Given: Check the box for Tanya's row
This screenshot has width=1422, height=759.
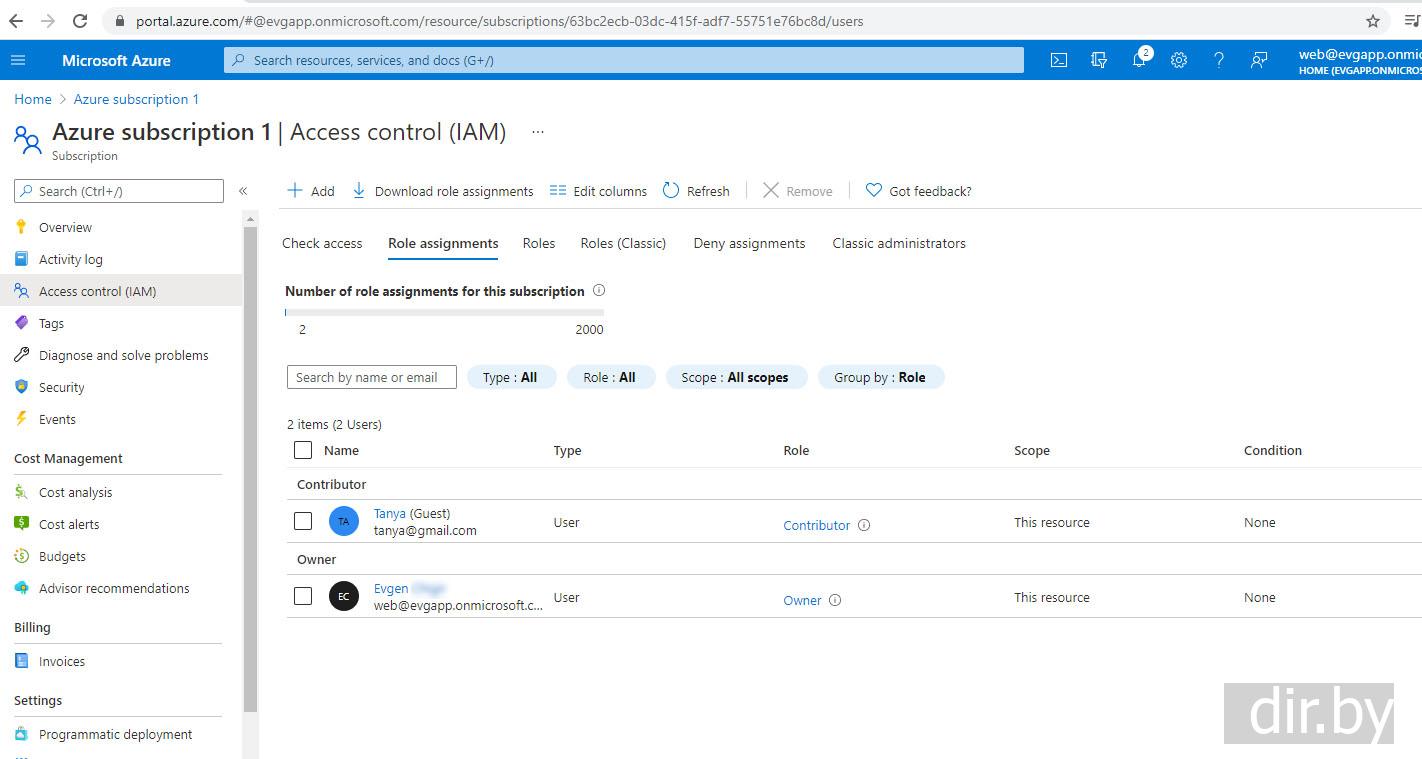Looking at the screenshot, I should tap(303, 521).
